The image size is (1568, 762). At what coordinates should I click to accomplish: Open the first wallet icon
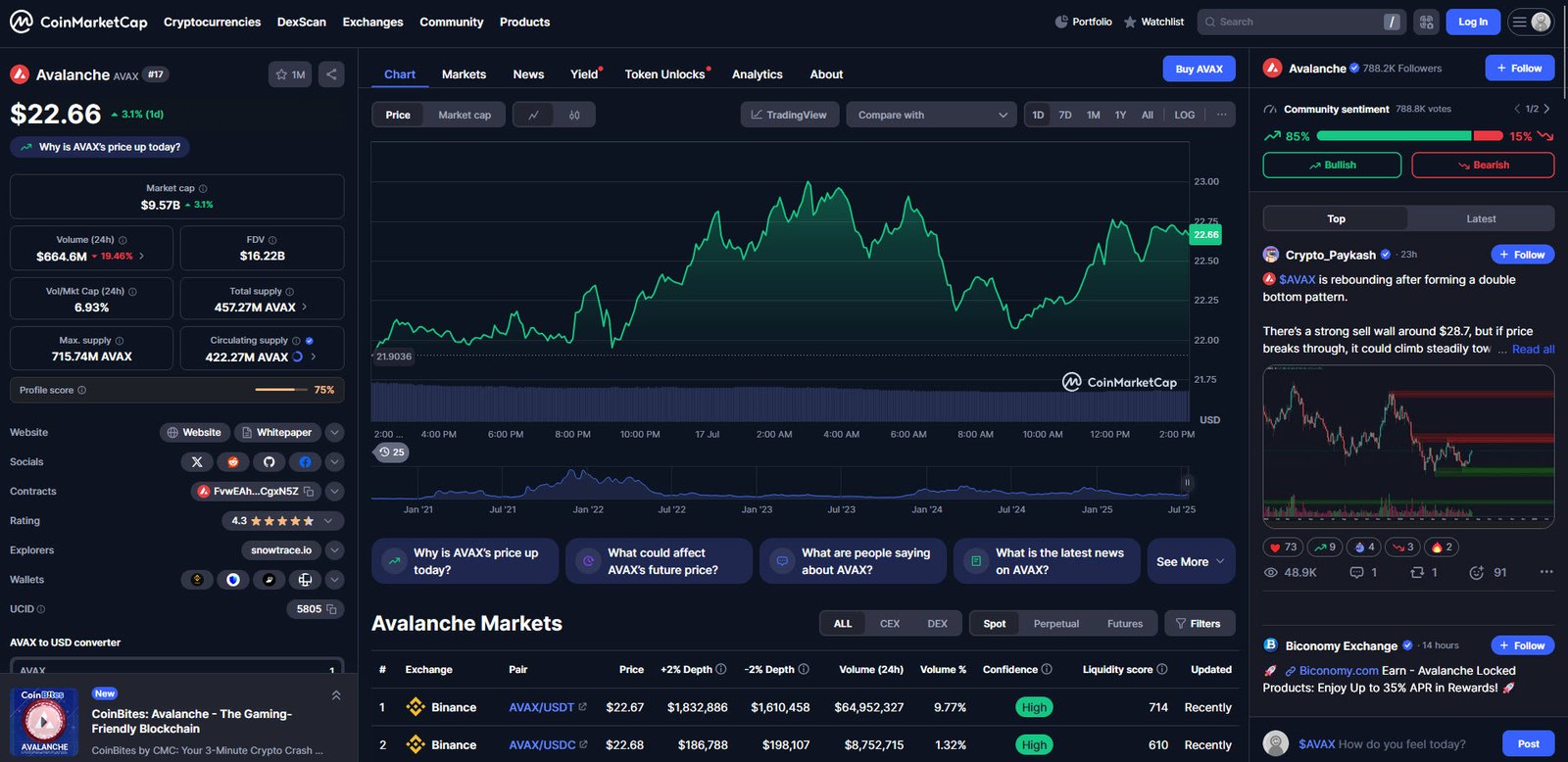(x=197, y=580)
